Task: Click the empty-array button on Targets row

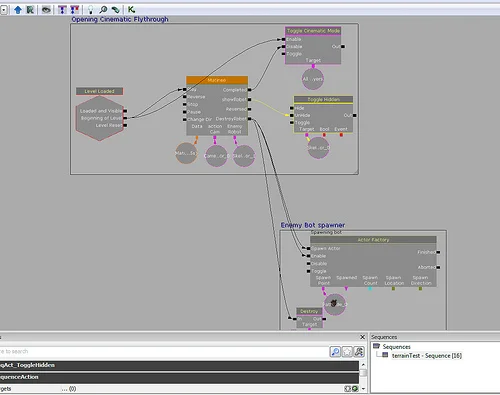Action: pos(348,389)
